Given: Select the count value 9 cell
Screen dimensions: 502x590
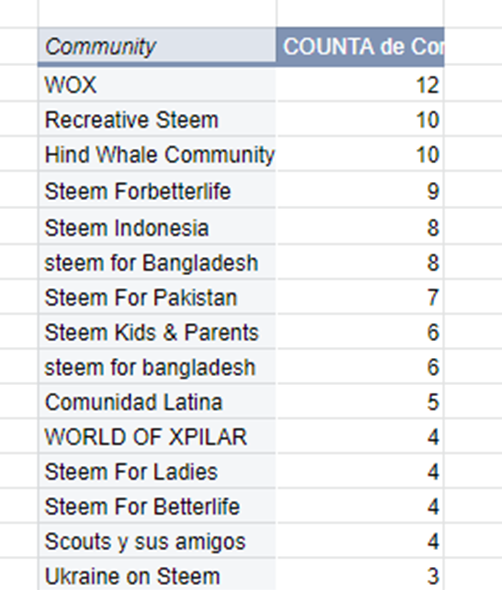Looking at the screenshot, I should [x=360, y=191].
